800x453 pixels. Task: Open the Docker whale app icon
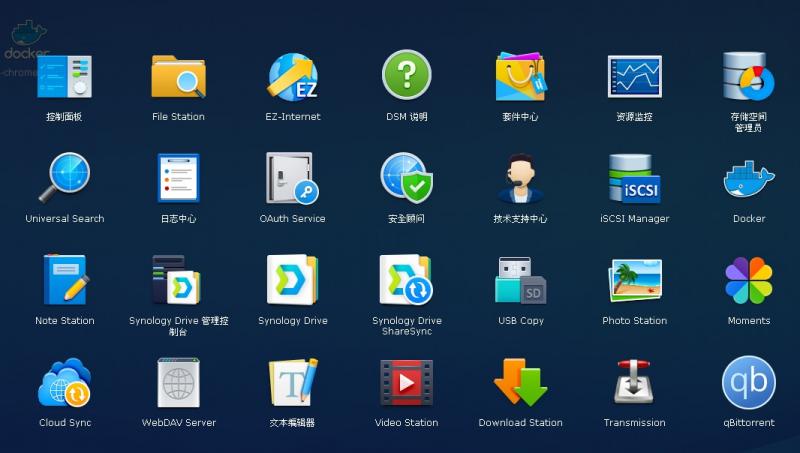tap(748, 179)
